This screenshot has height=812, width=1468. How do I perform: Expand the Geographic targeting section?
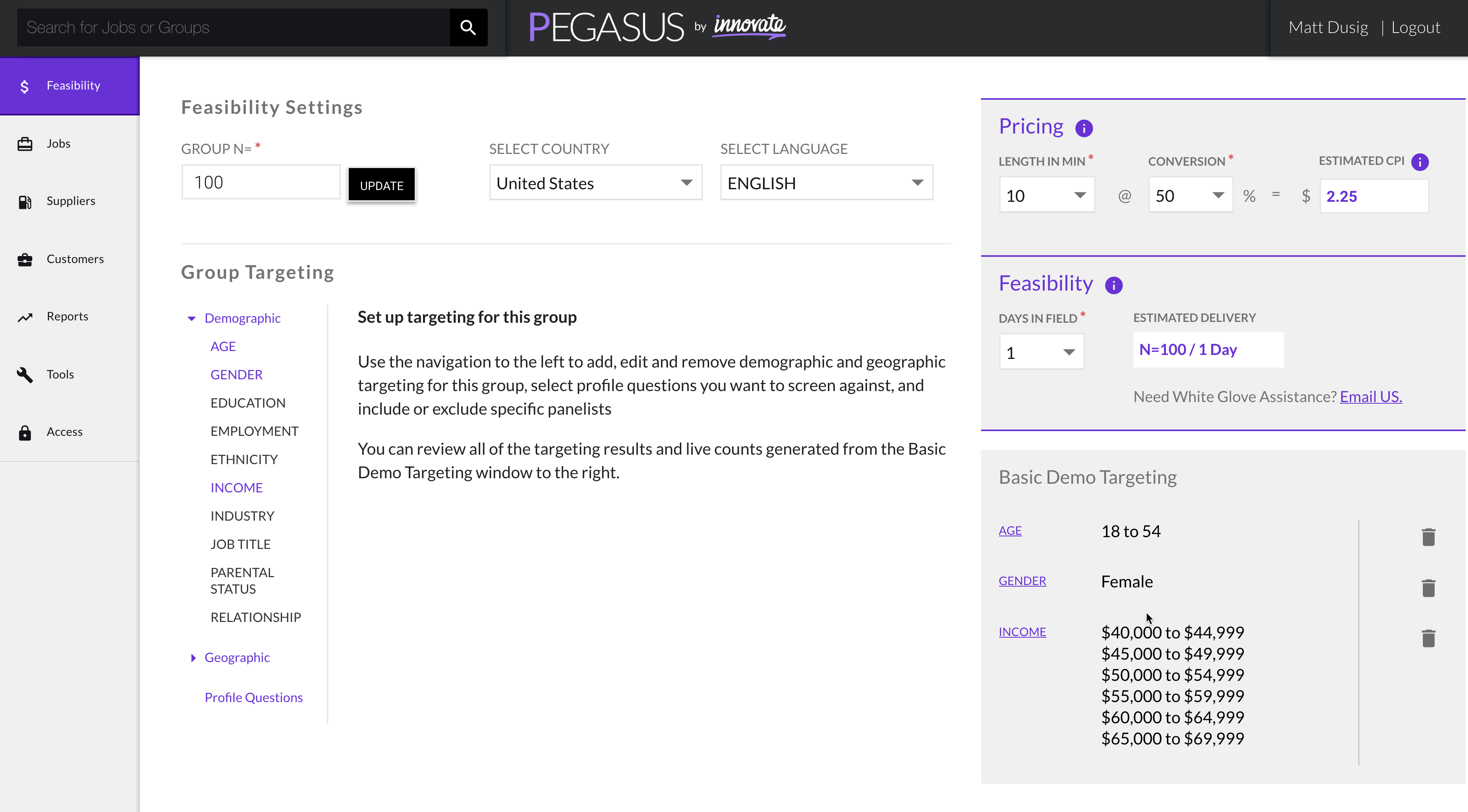click(237, 657)
